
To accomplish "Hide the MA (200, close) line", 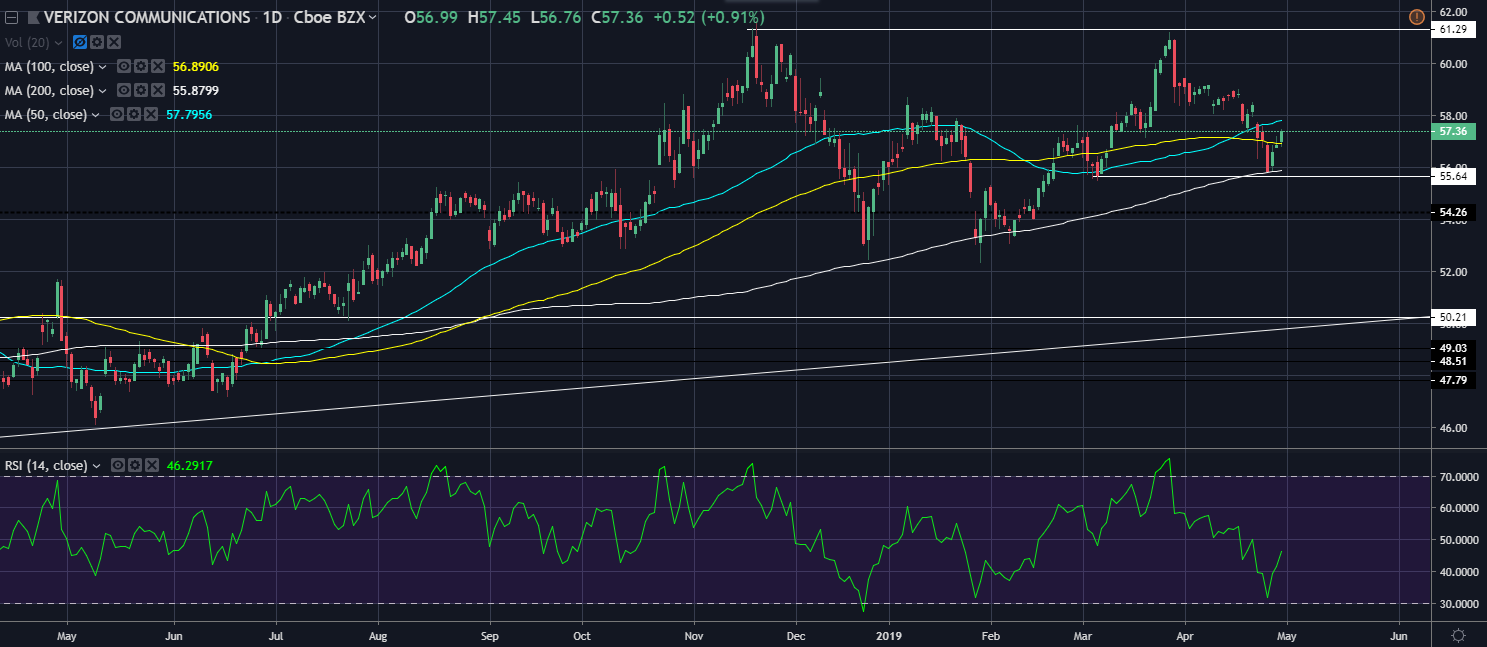I will pyautogui.click(x=123, y=90).
